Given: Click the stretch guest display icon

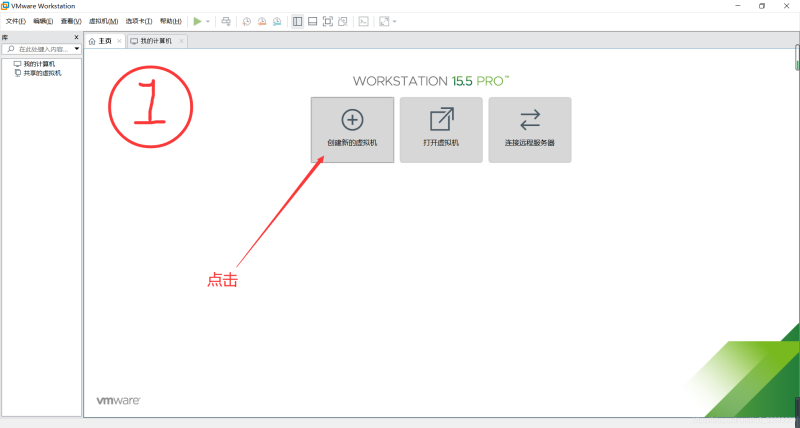Looking at the screenshot, I should [x=384, y=21].
